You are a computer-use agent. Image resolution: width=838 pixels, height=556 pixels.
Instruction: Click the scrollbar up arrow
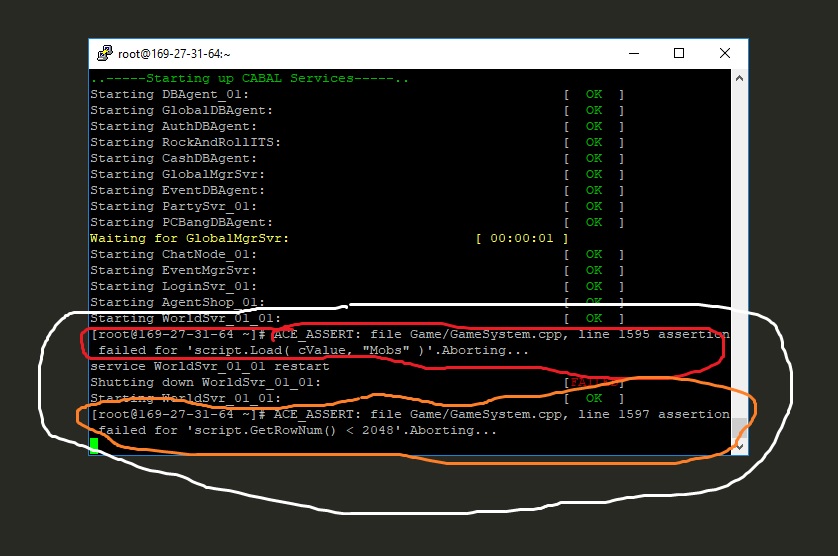coord(739,78)
